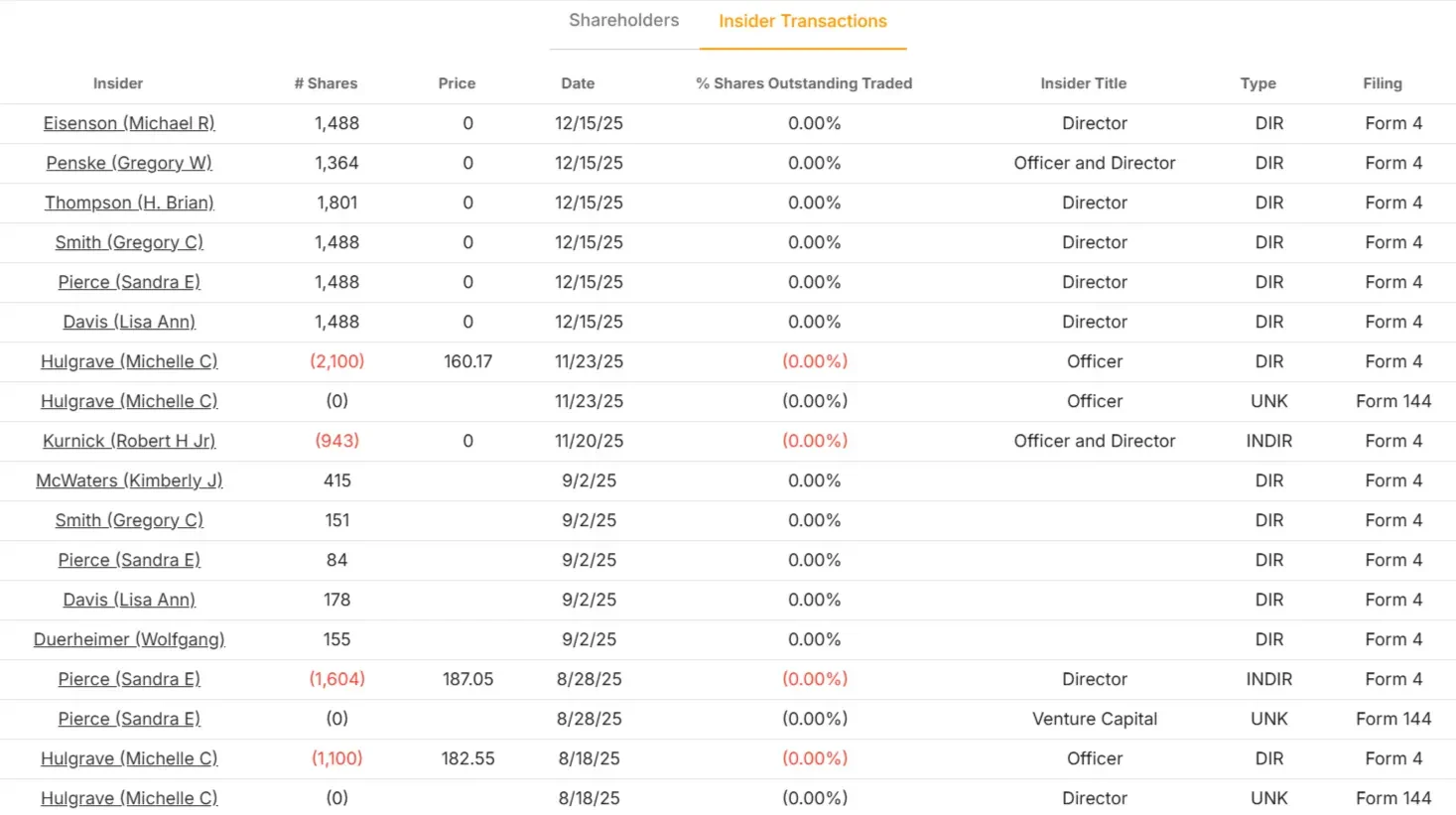
Task: Sort by the Filing column header
Action: click(1382, 83)
